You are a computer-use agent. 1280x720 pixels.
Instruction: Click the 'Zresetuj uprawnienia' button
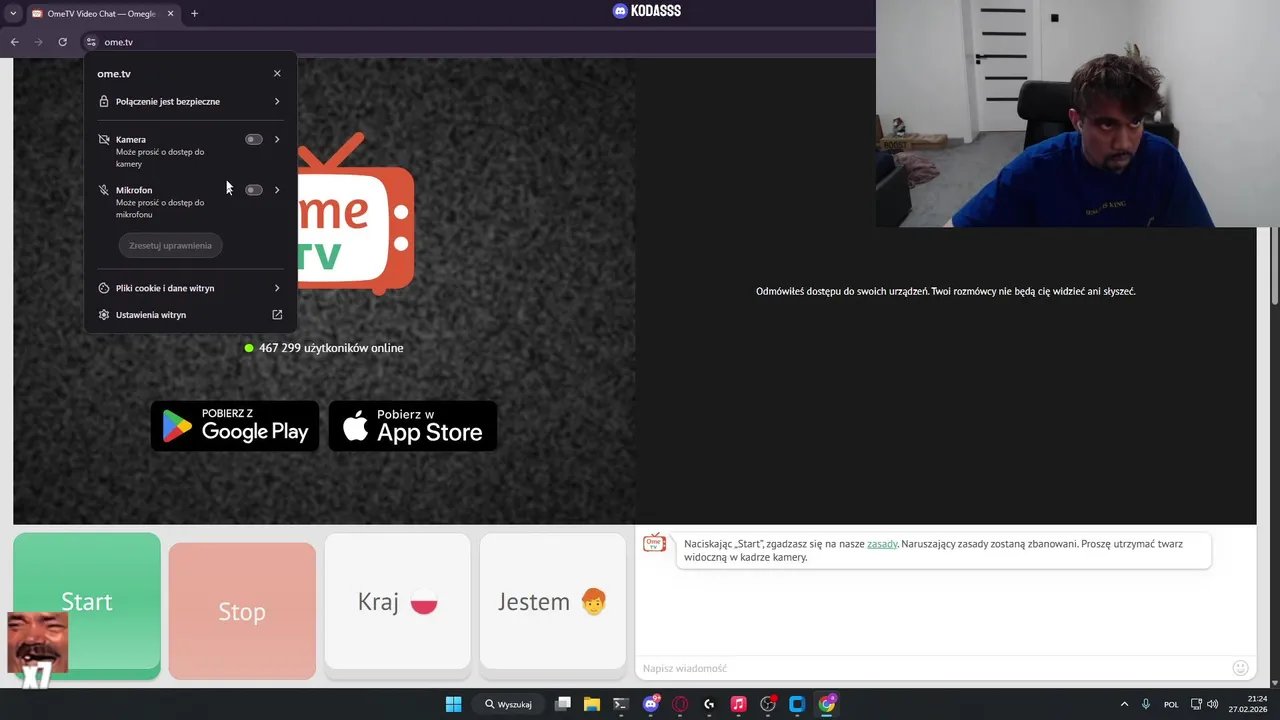171,245
